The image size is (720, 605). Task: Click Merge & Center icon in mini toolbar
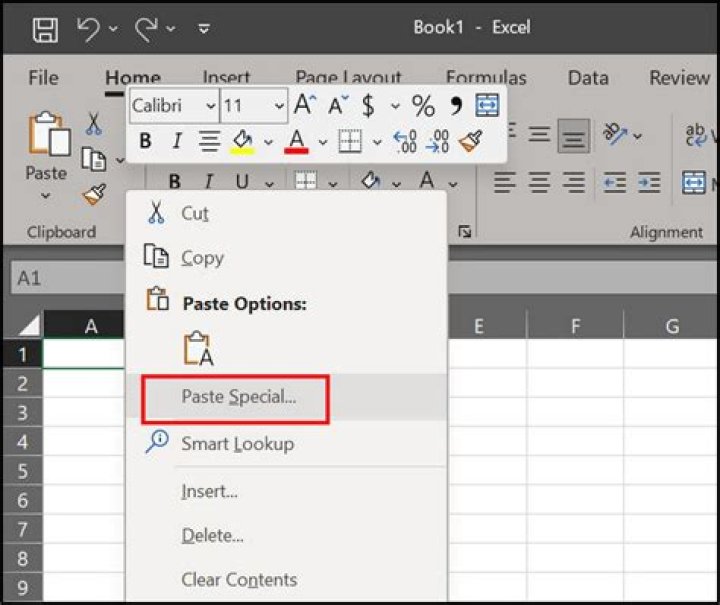click(x=487, y=105)
